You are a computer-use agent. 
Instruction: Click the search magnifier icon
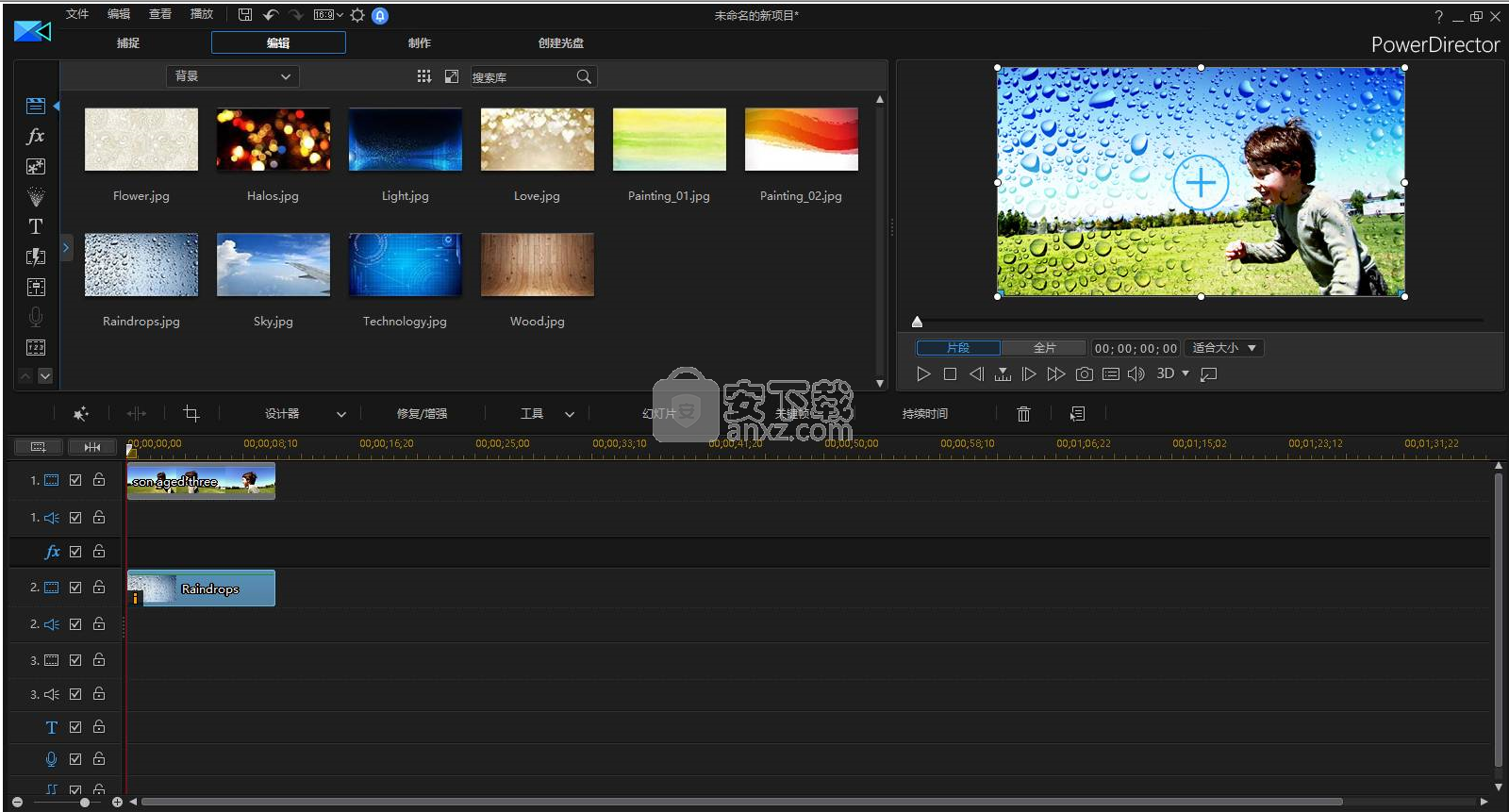(584, 76)
